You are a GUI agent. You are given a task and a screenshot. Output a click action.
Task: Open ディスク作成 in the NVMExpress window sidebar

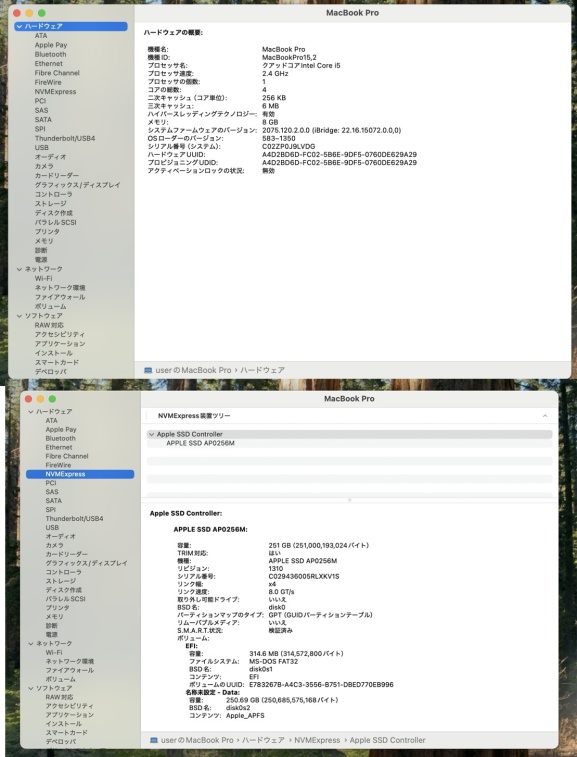click(63, 590)
